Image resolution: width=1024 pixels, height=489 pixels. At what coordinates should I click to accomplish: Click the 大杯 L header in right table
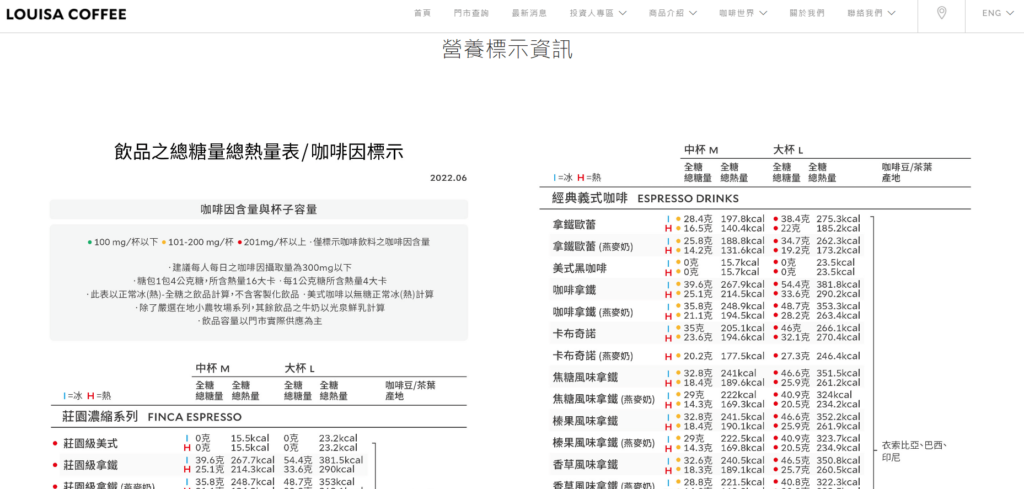[788, 150]
